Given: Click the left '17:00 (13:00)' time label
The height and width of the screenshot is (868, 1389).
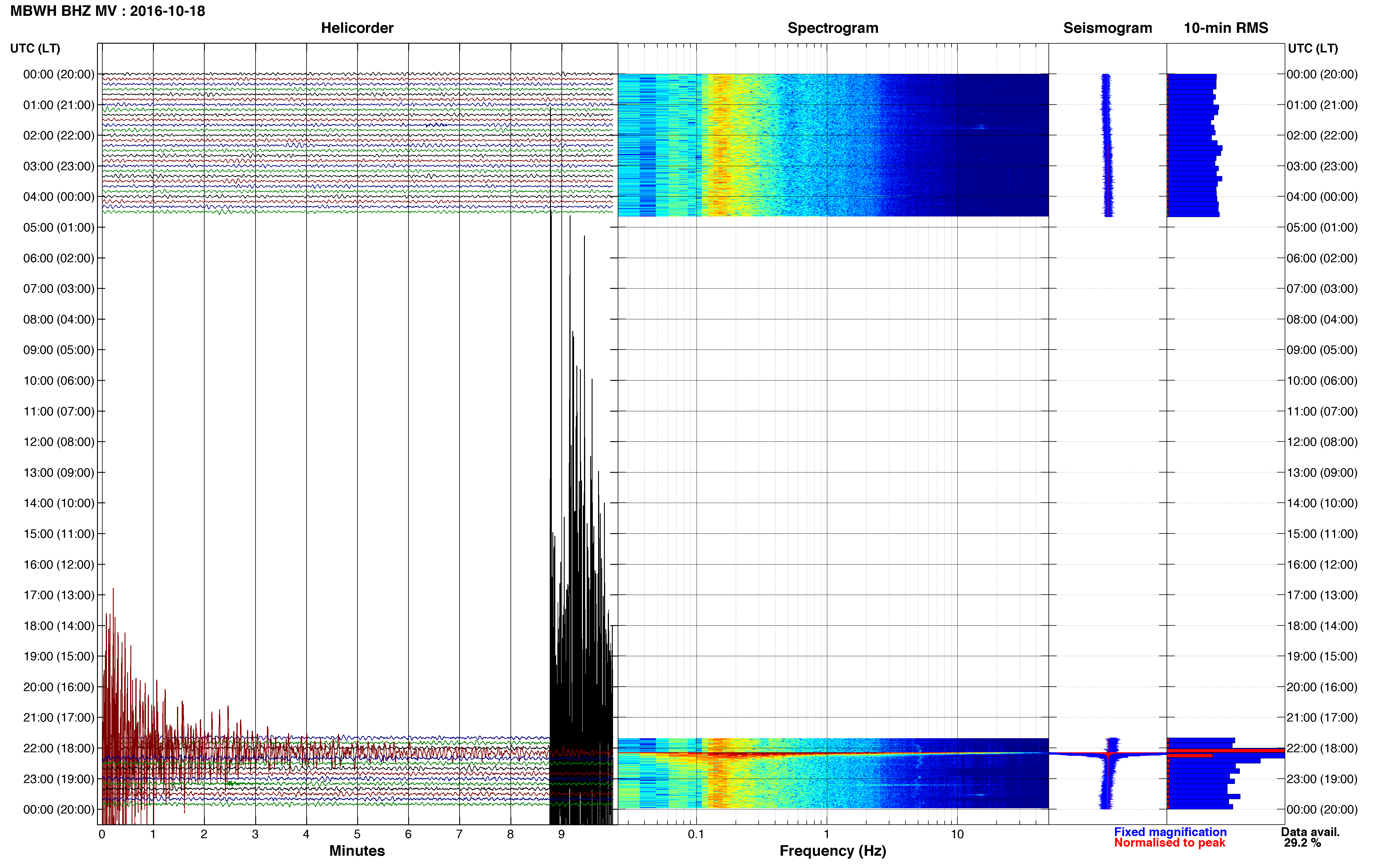Looking at the screenshot, I should [x=59, y=595].
